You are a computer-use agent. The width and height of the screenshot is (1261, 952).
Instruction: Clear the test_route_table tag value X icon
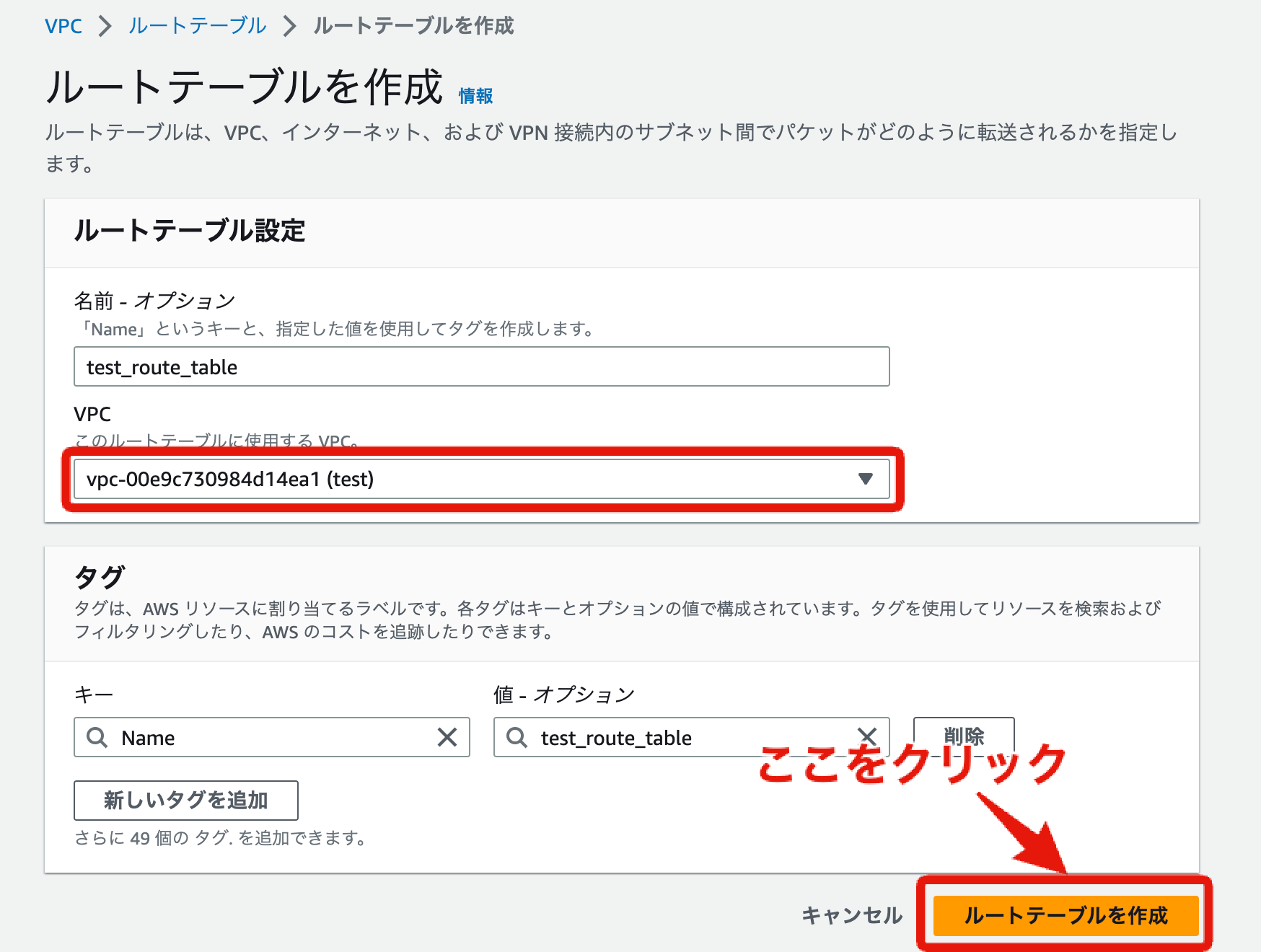coord(867,736)
